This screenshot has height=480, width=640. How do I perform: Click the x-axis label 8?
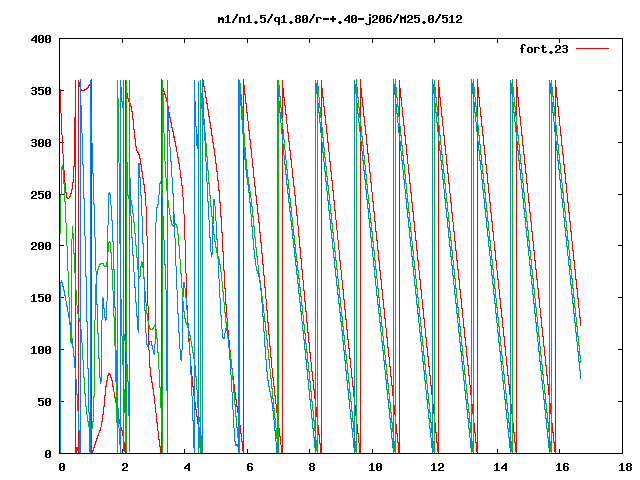pyautogui.click(x=312, y=467)
